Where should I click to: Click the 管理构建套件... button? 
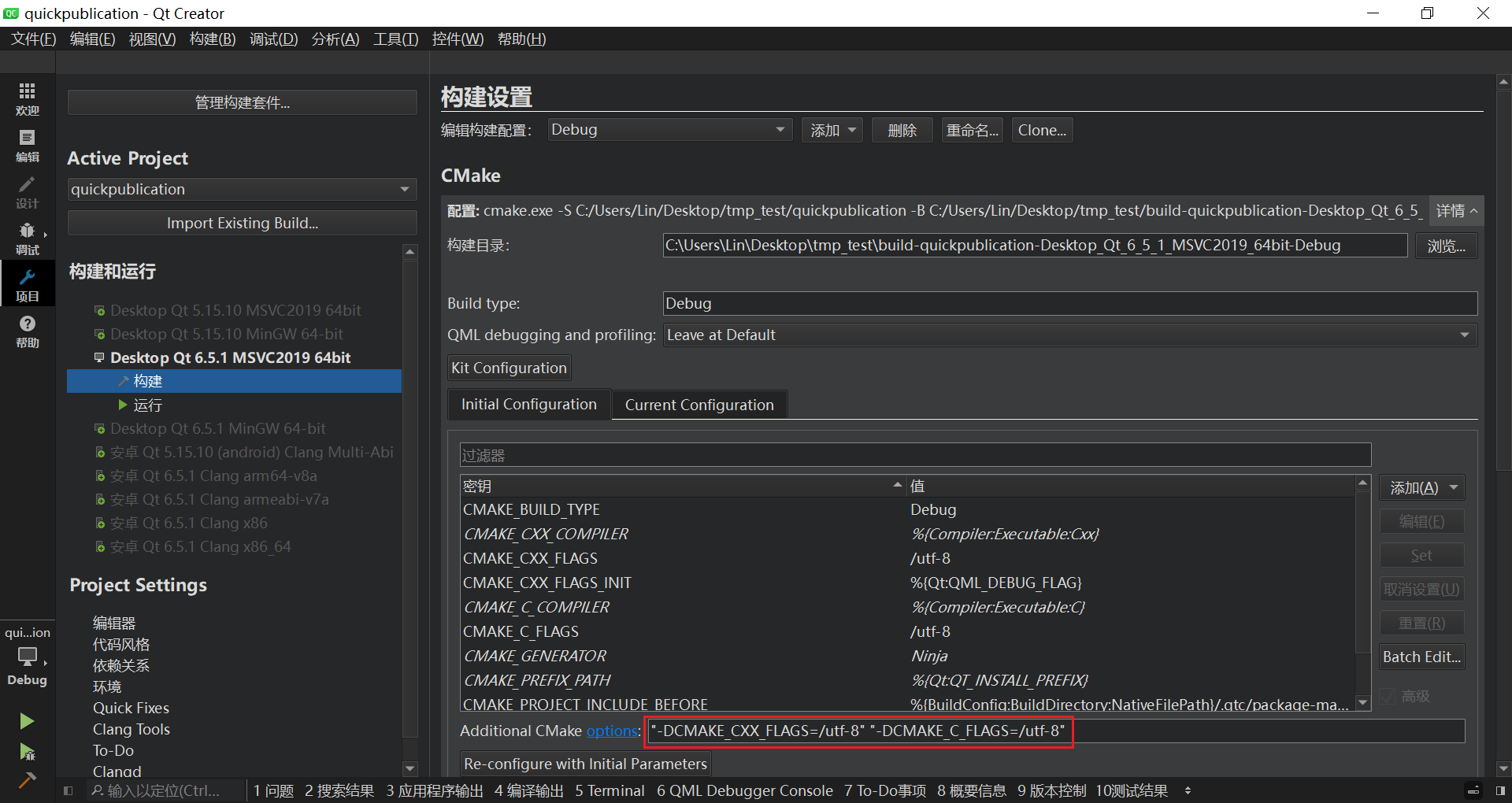pos(242,102)
